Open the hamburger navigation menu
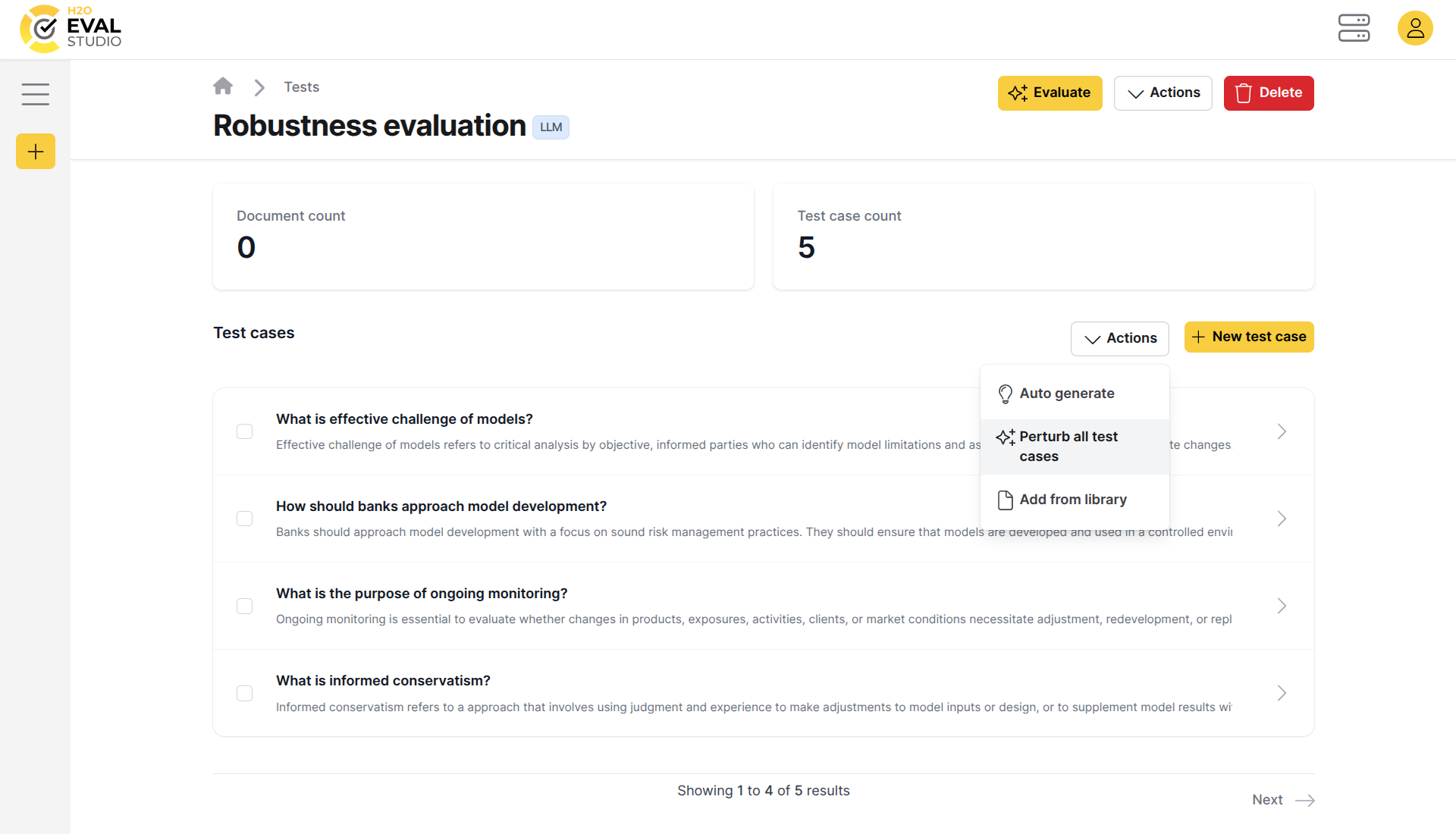Screen dimensions: 1456x834 click(36, 94)
